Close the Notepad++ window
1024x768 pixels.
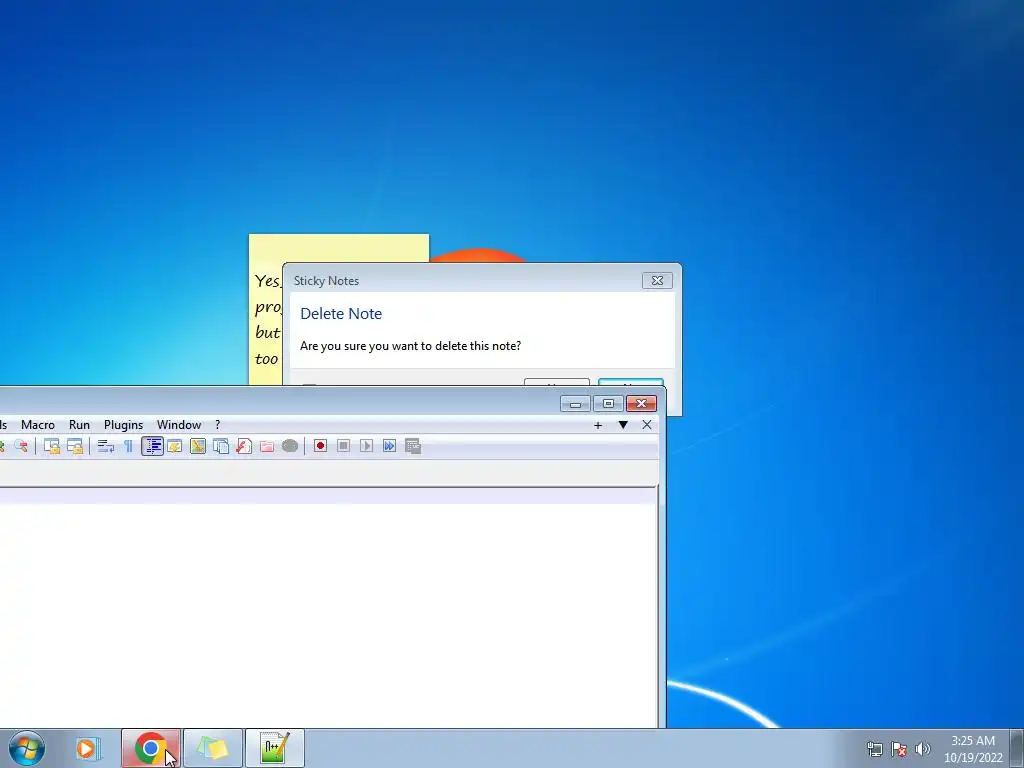[641, 404]
